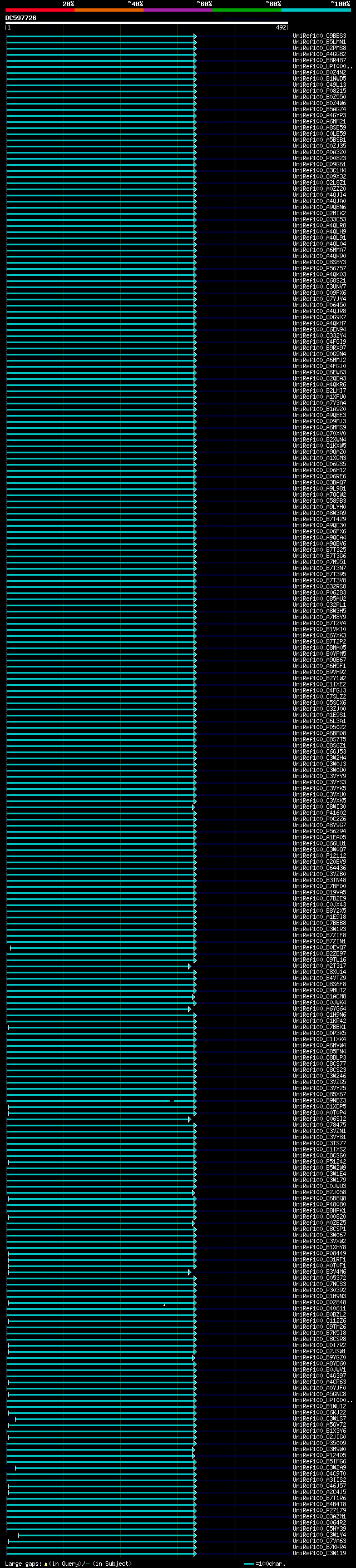Select label UniRef100_A6YG64
The image size is (356, 1568).
[319, 1008]
